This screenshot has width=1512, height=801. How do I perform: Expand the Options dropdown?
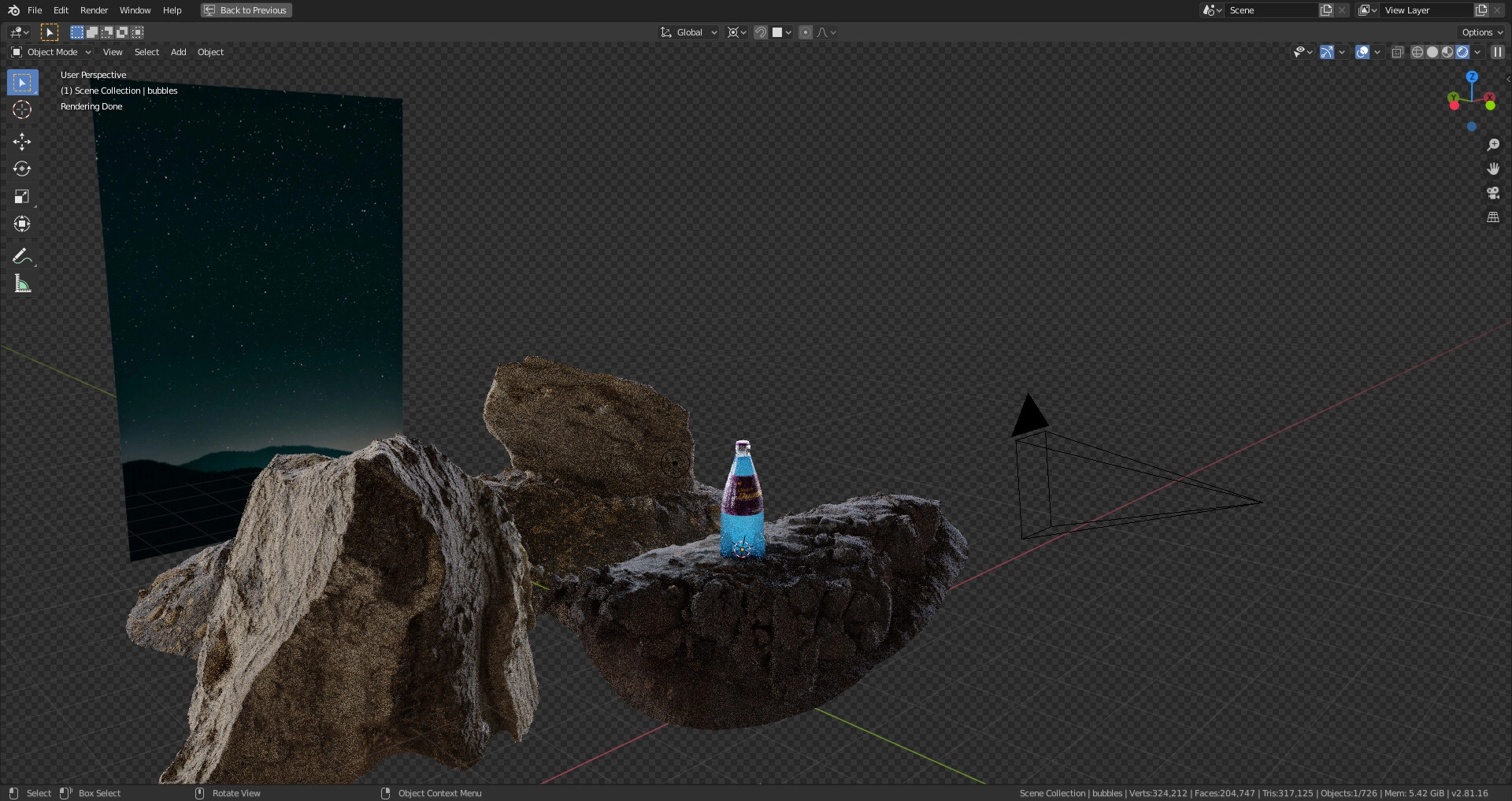point(1482,32)
